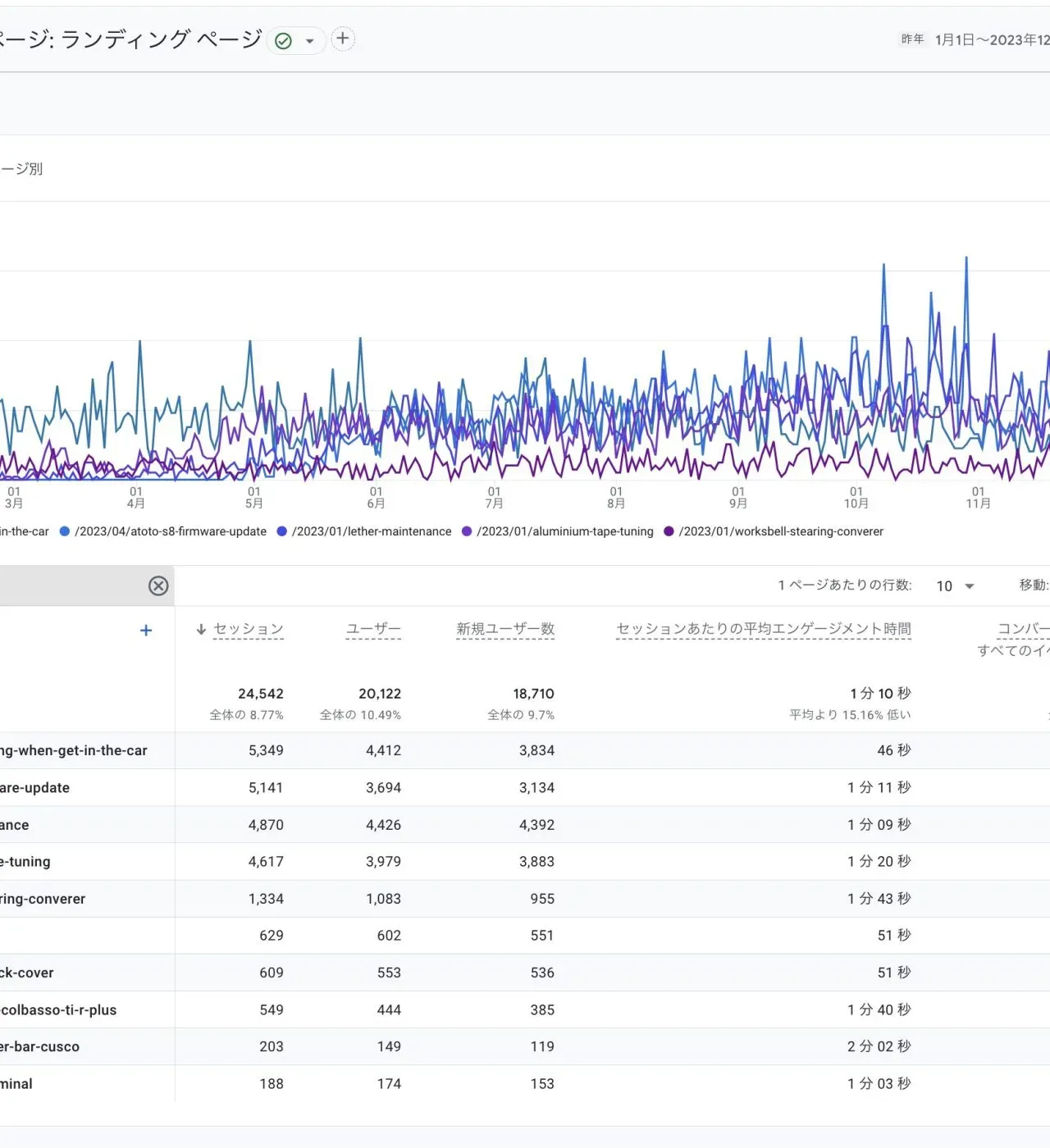This screenshot has height=1148, width=1050.
Task: Open the landing page row ending in get-in-the-car
Action: coord(74,750)
